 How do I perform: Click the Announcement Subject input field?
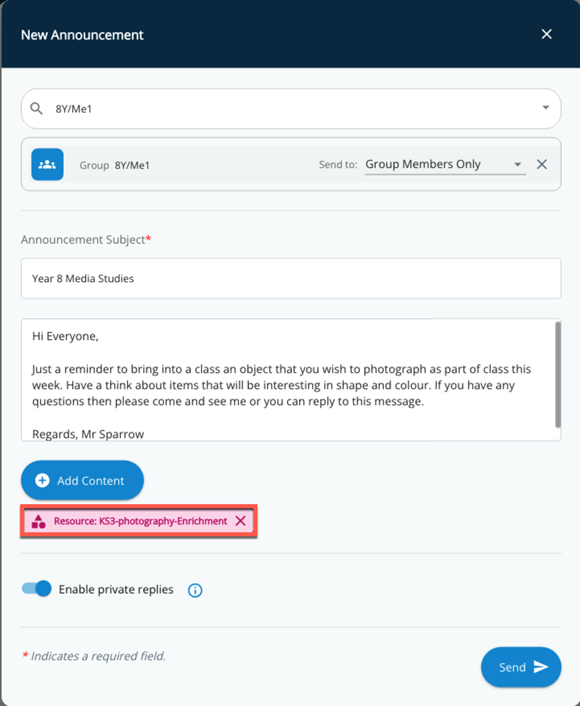(291, 278)
